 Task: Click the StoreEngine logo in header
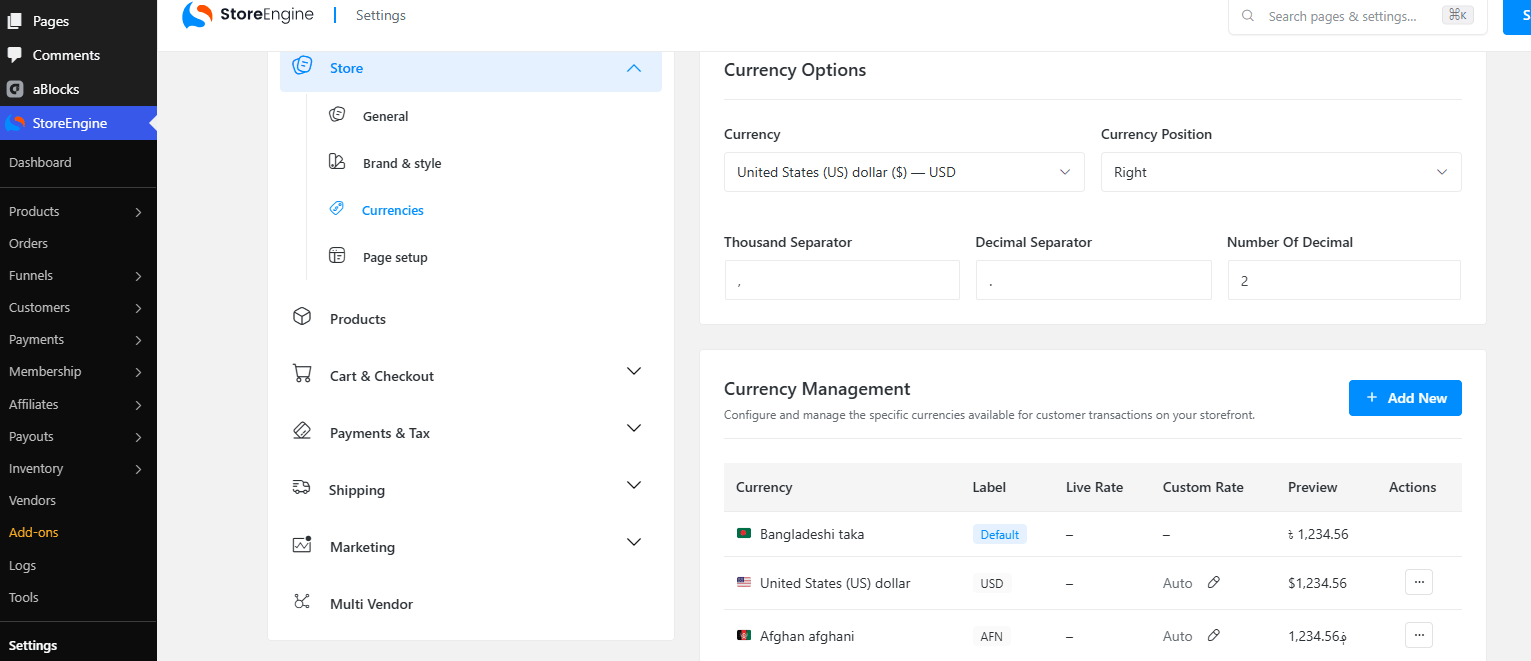(247, 15)
